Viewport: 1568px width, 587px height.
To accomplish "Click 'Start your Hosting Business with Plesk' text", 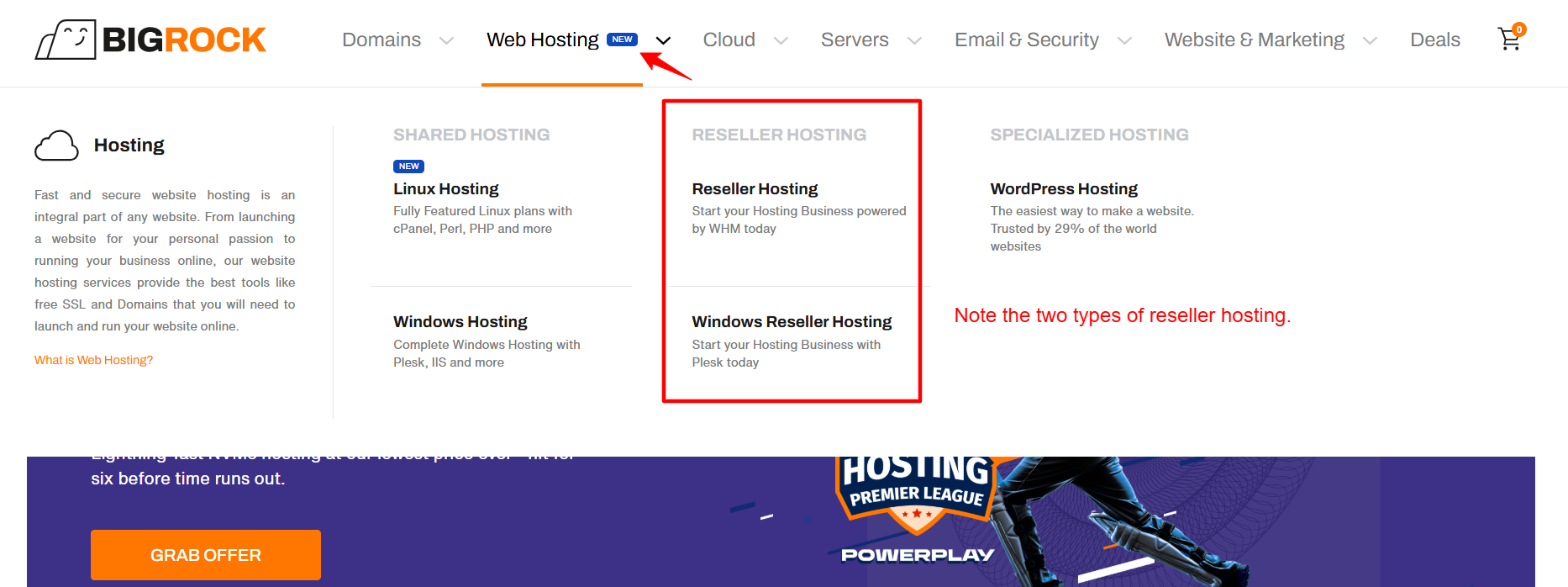I will [787, 353].
